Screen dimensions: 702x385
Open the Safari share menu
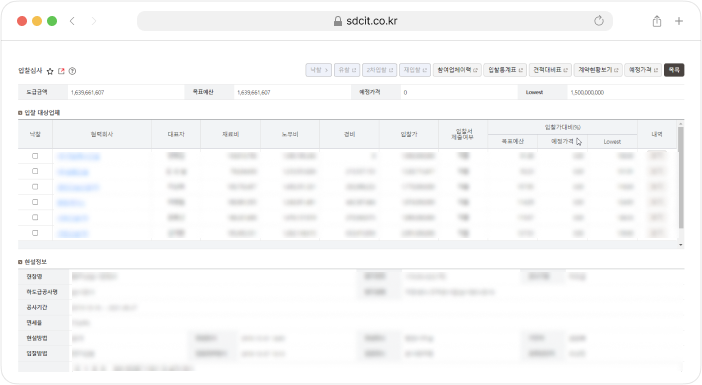pyautogui.click(x=657, y=21)
